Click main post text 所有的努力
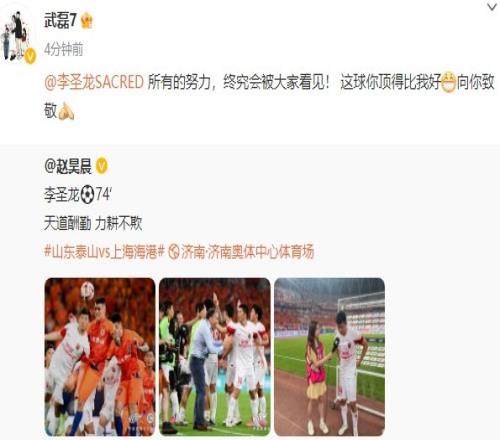Screen dimensions: 500x440 click(179, 82)
